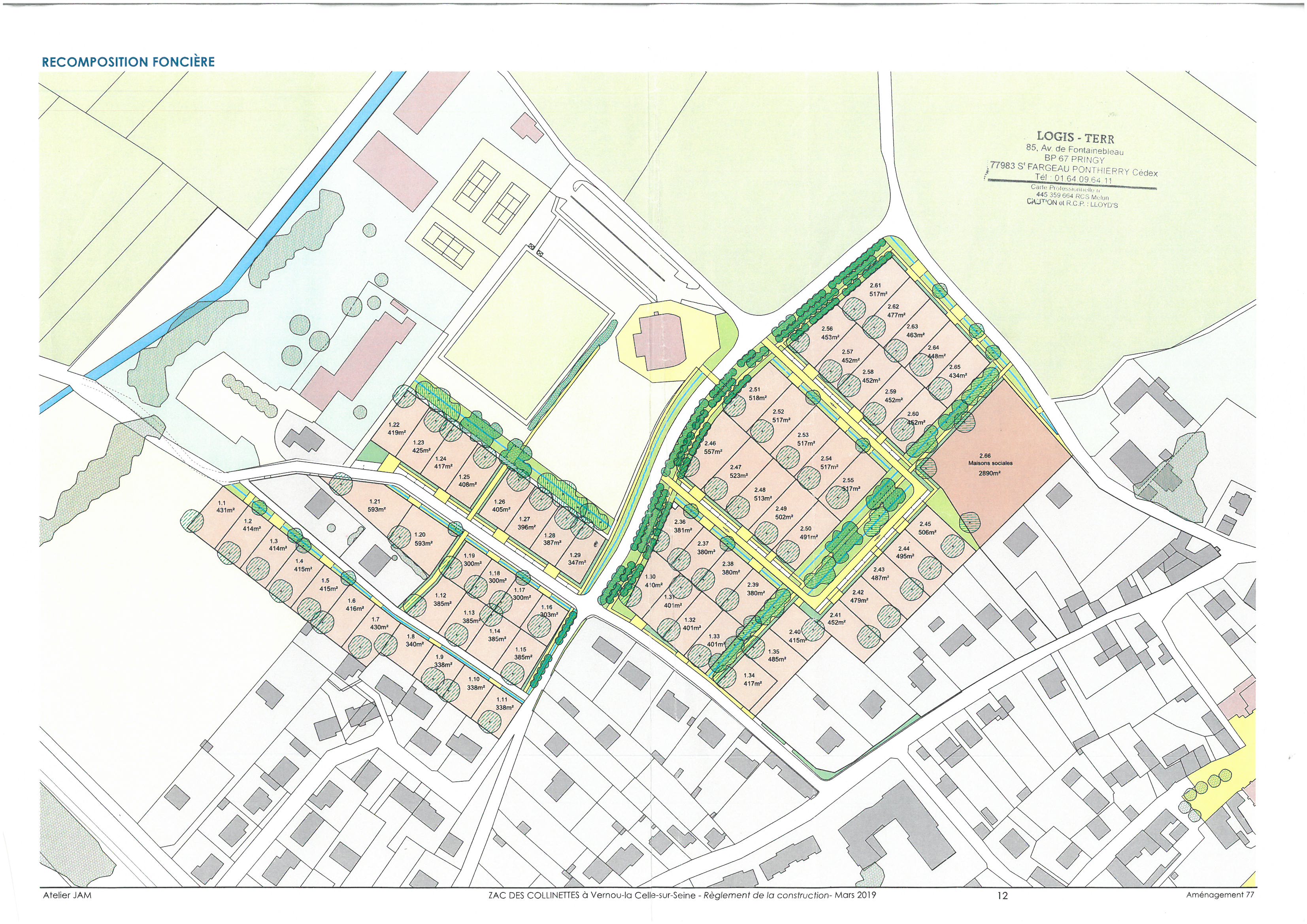Viewport: 1307px width, 924px height.
Task: Click lot 2.61 labeled 517m²
Action: (878, 290)
